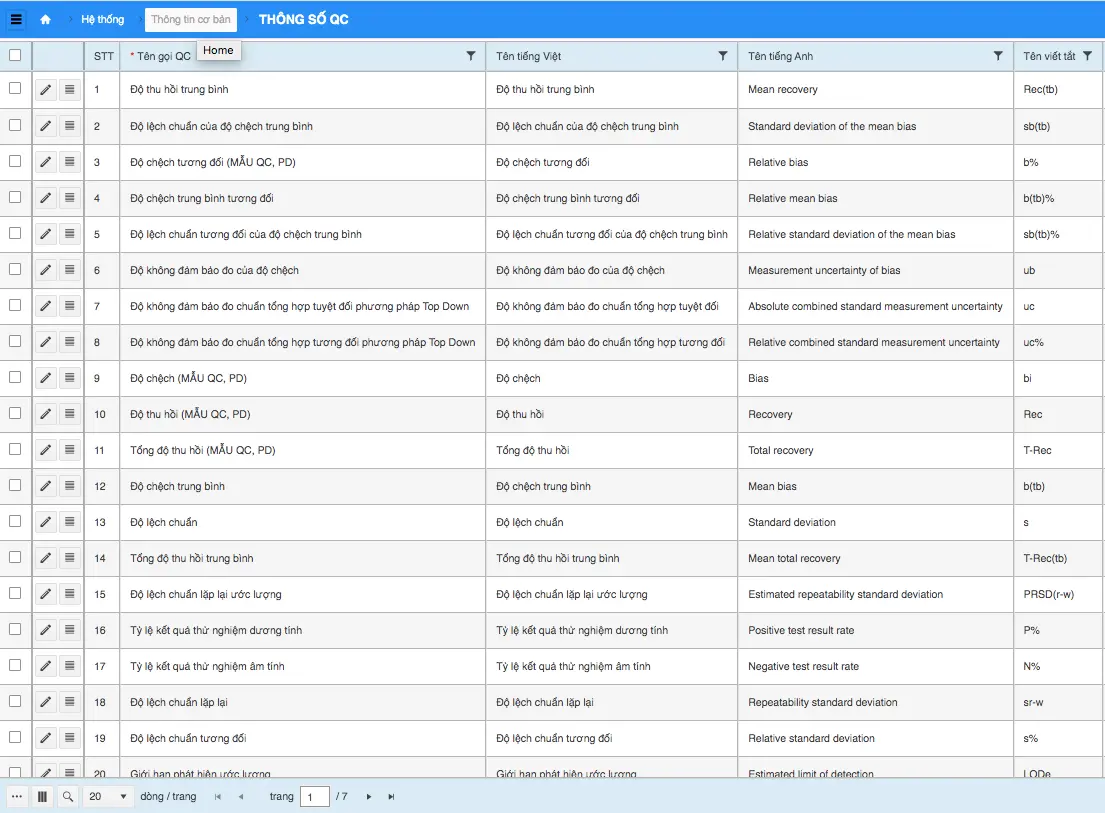Open list icon for row 18
Viewport: 1105px width, 813px height.
click(70, 702)
